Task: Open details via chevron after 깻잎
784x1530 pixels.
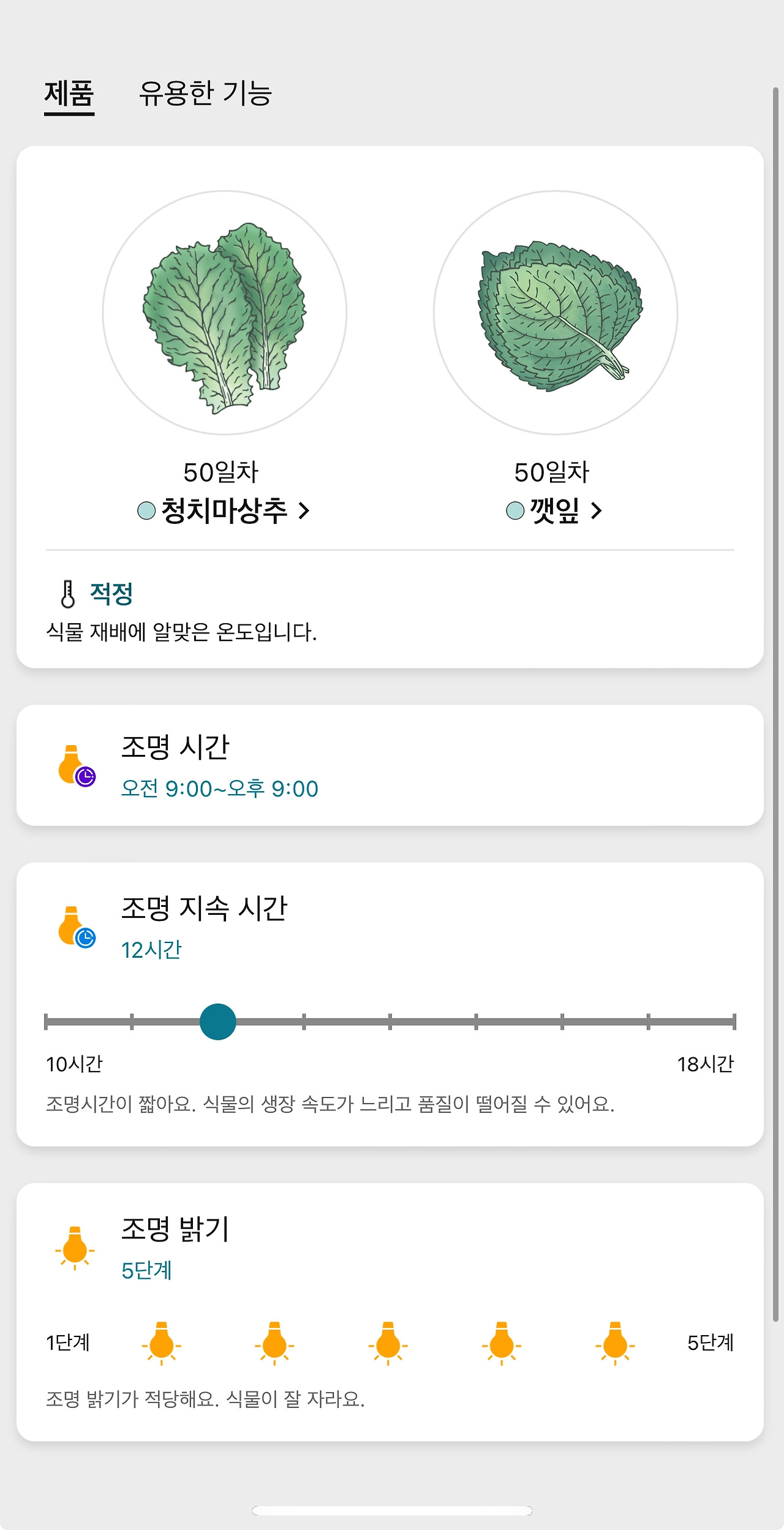Action: click(x=596, y=510)
